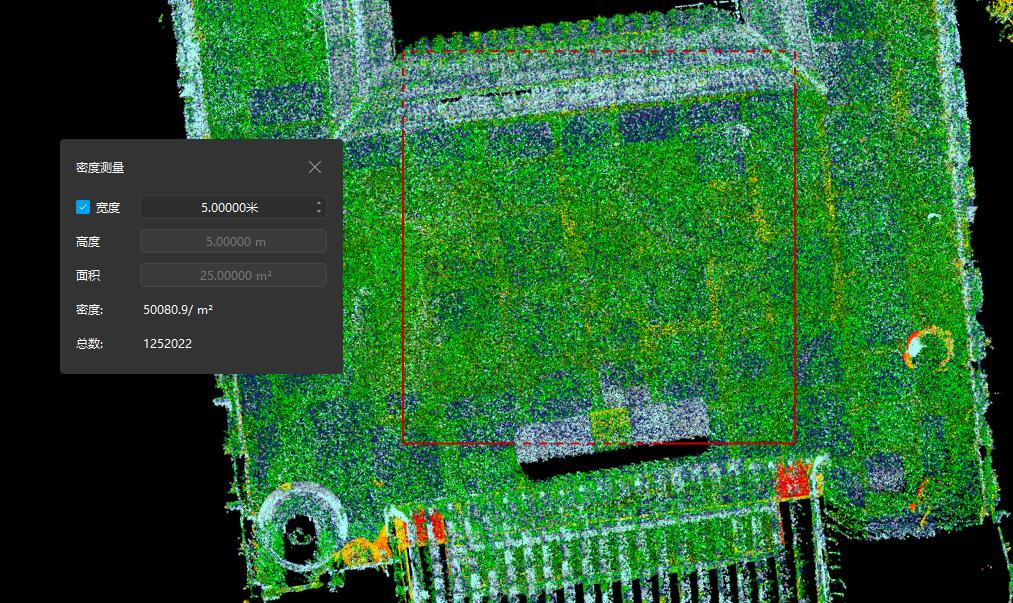Click the 面积 field showing 25.00000 m²
The height and width of the screenshot is (603, 1013).
pyautogui.click(x=233, y=275)
